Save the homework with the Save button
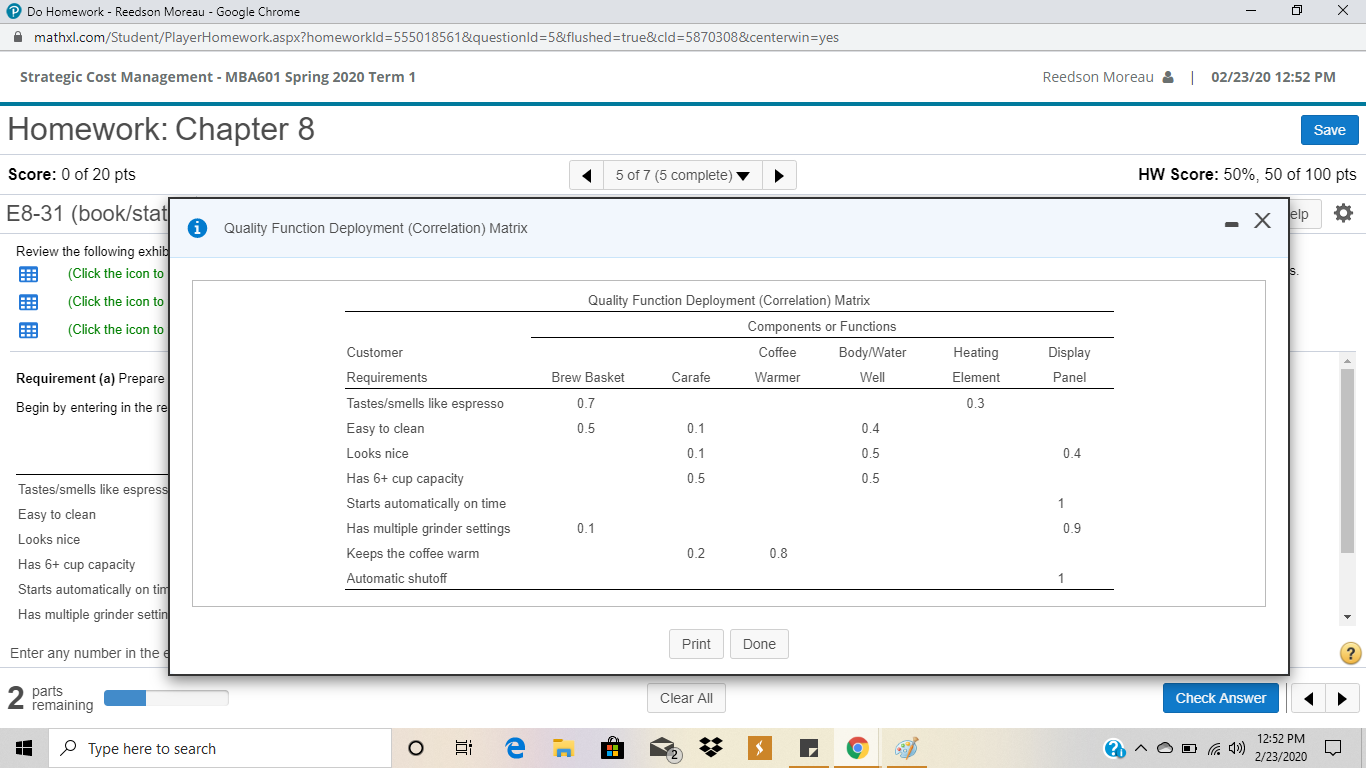Viewport: 1366px width, 768px height. click(x=1329, y=130)
